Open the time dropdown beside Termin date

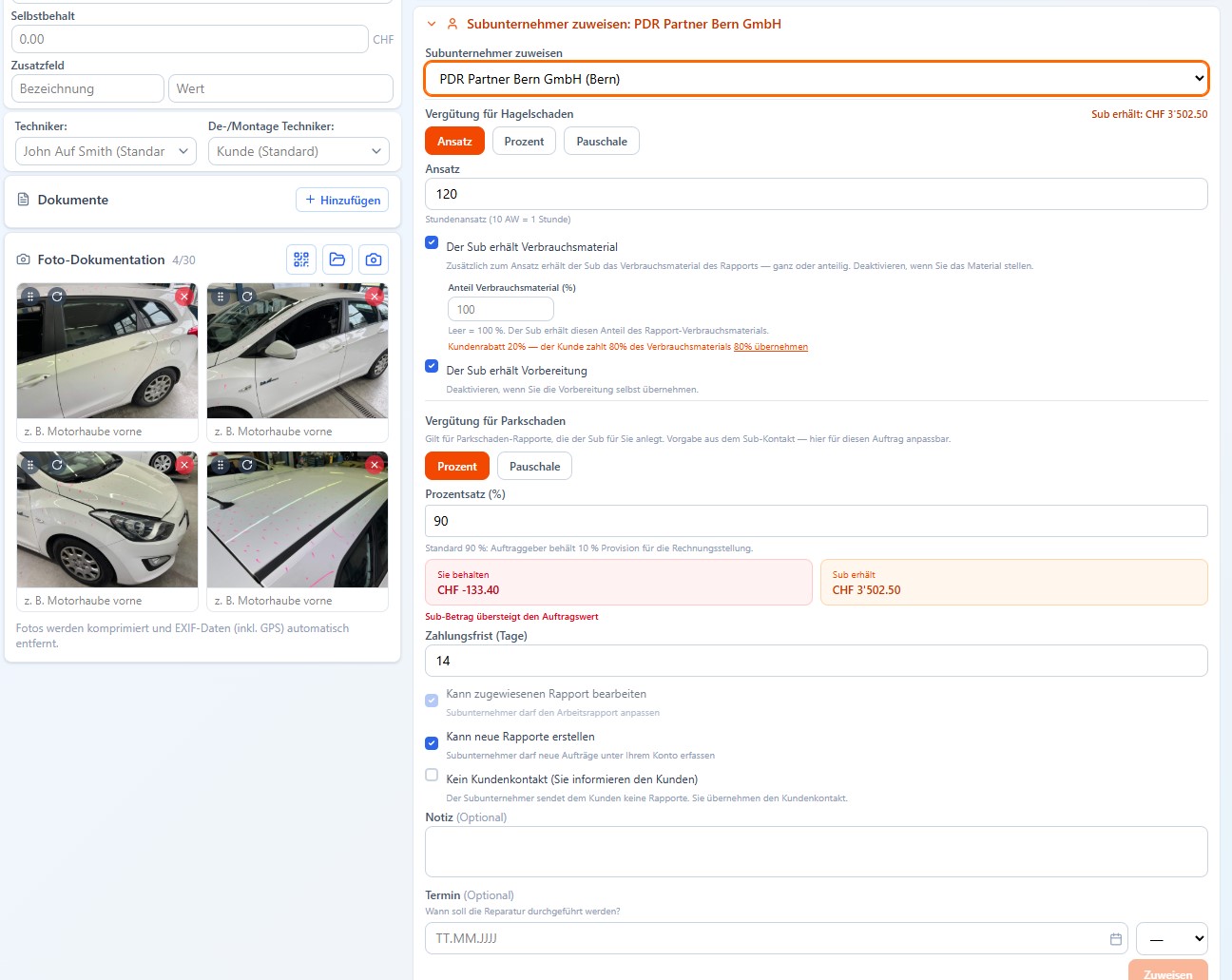(x=1172, y=938)
